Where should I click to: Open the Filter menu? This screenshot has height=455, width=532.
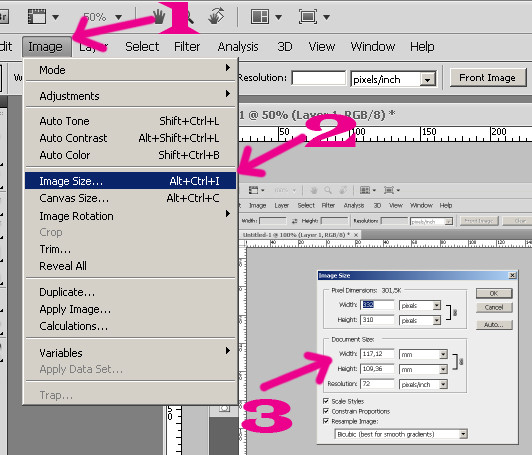click(187, 46)
